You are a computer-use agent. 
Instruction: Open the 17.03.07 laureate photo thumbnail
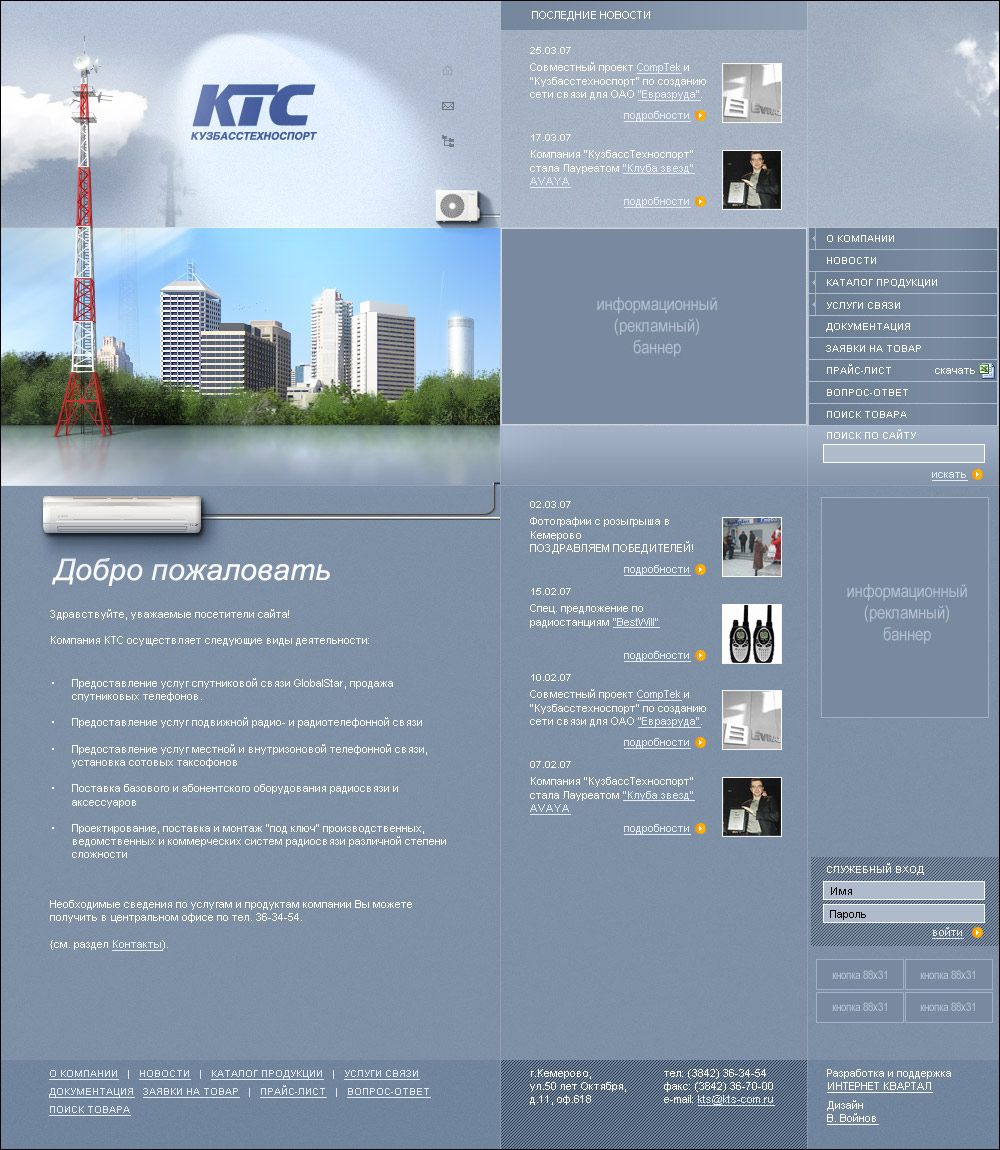[751, 180]
